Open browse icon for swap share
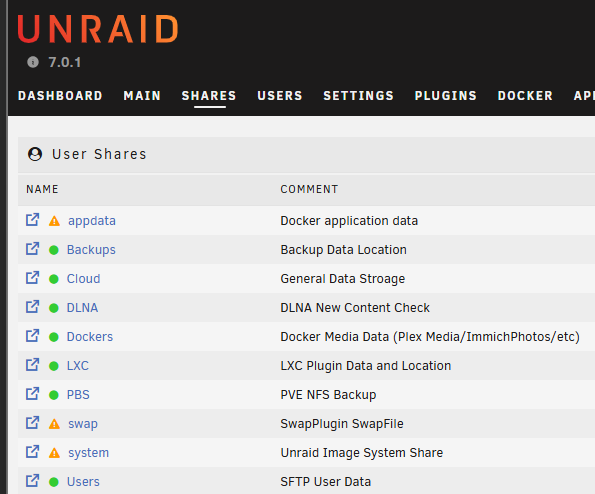Screen dimensions: 595x494 click(x=32, y=423)
